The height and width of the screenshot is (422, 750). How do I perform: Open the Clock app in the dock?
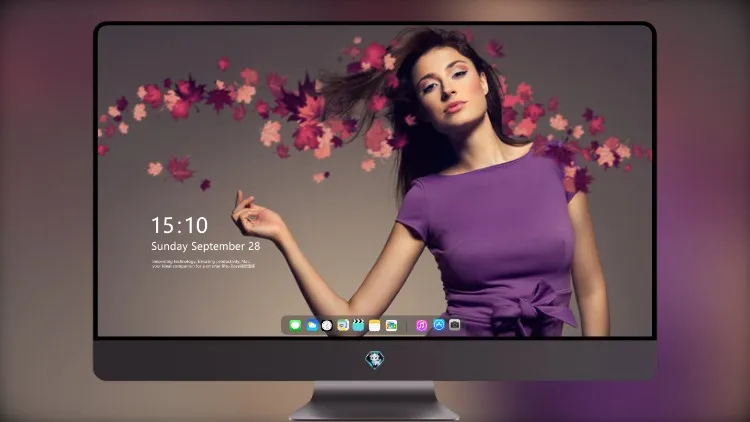pyautogui.click(x=327, y=326)
